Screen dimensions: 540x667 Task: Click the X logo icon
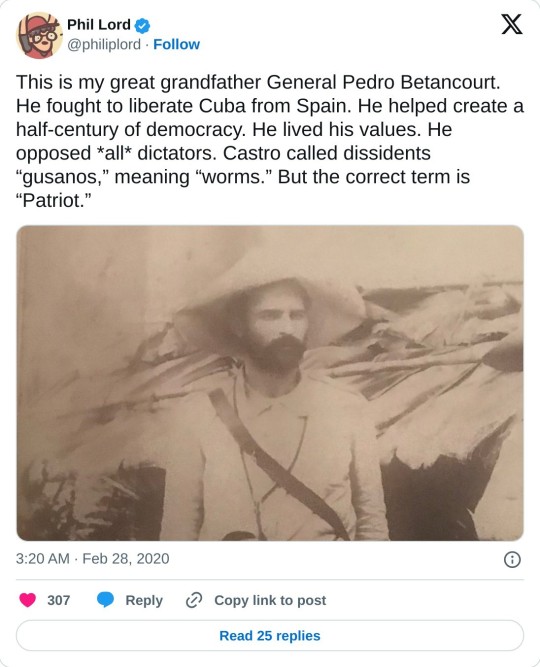[511, 24]
